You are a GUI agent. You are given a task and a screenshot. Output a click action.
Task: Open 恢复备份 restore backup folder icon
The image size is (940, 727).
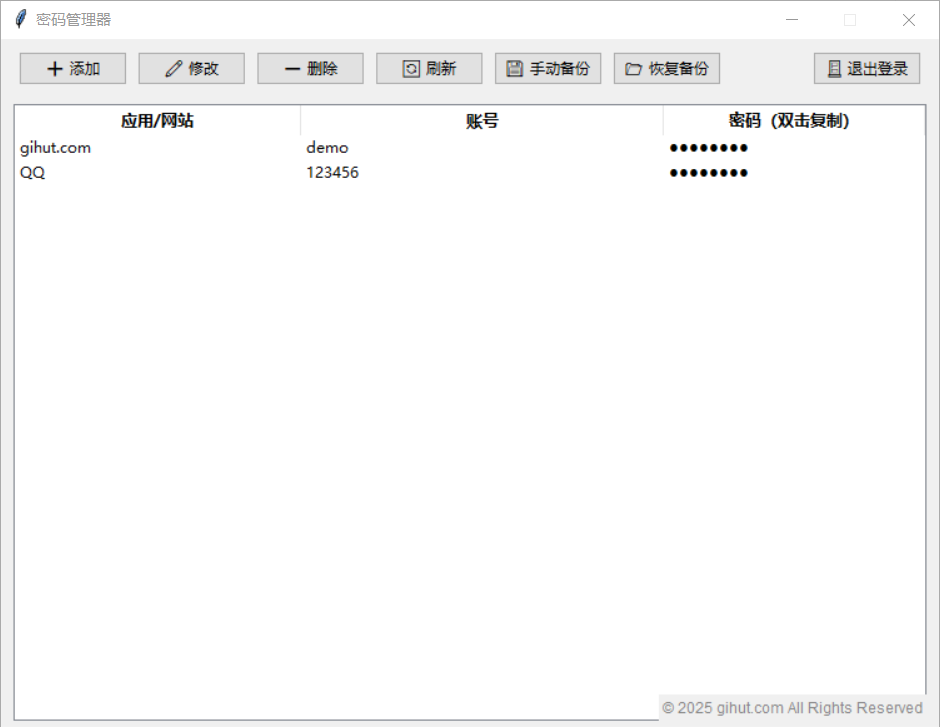pos(633,69)
